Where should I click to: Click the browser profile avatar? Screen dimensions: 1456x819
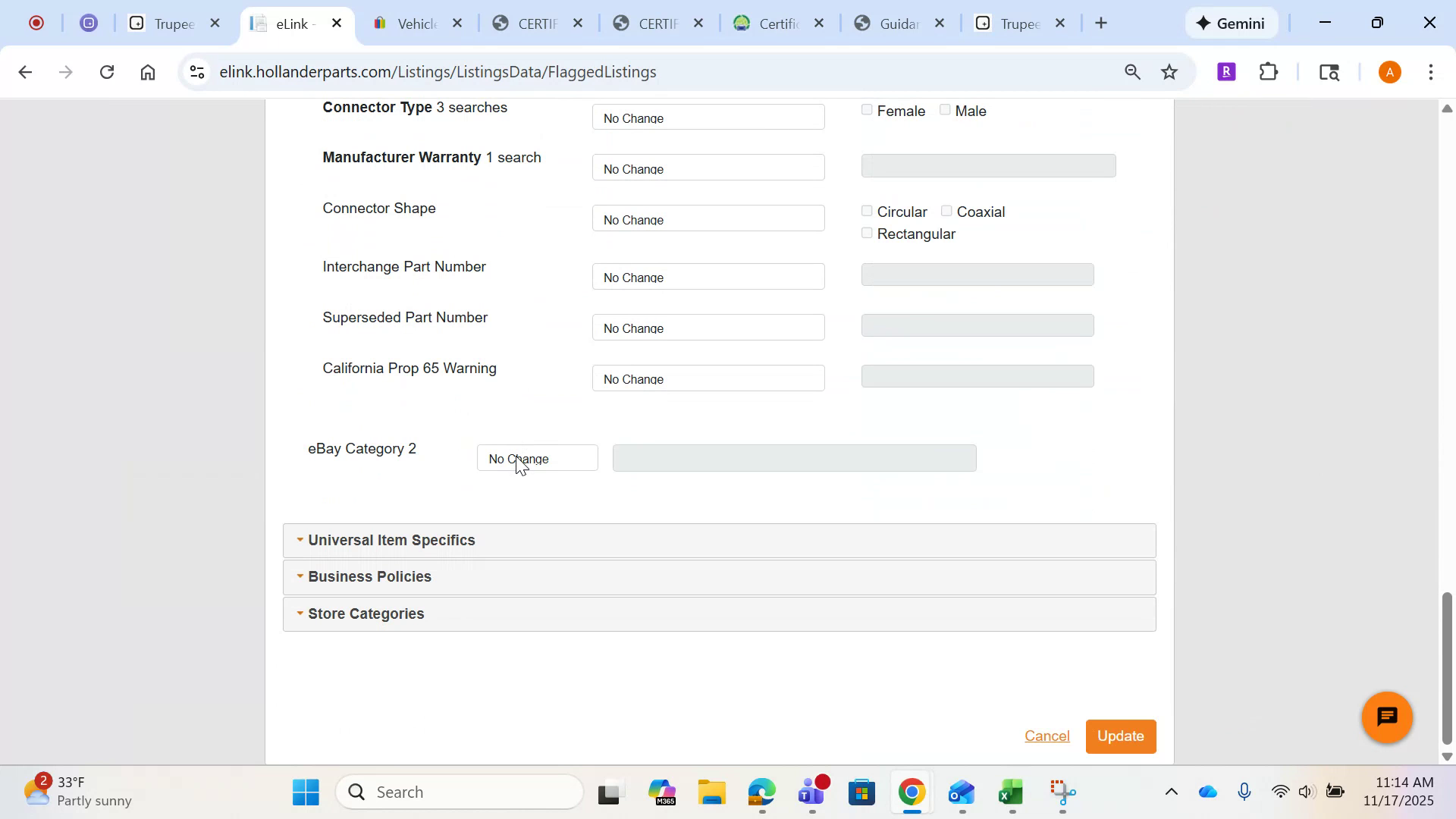pyautogui.click(x=1389, y=71)
